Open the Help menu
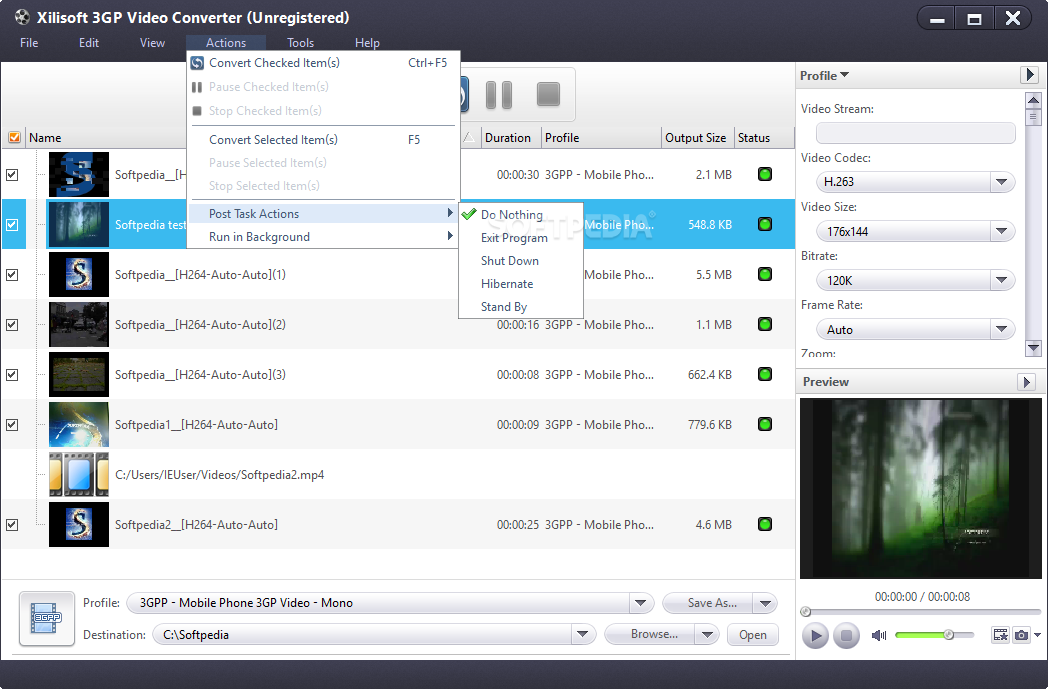This screenshot has height=689, width=1048. [x=367, y=43]
